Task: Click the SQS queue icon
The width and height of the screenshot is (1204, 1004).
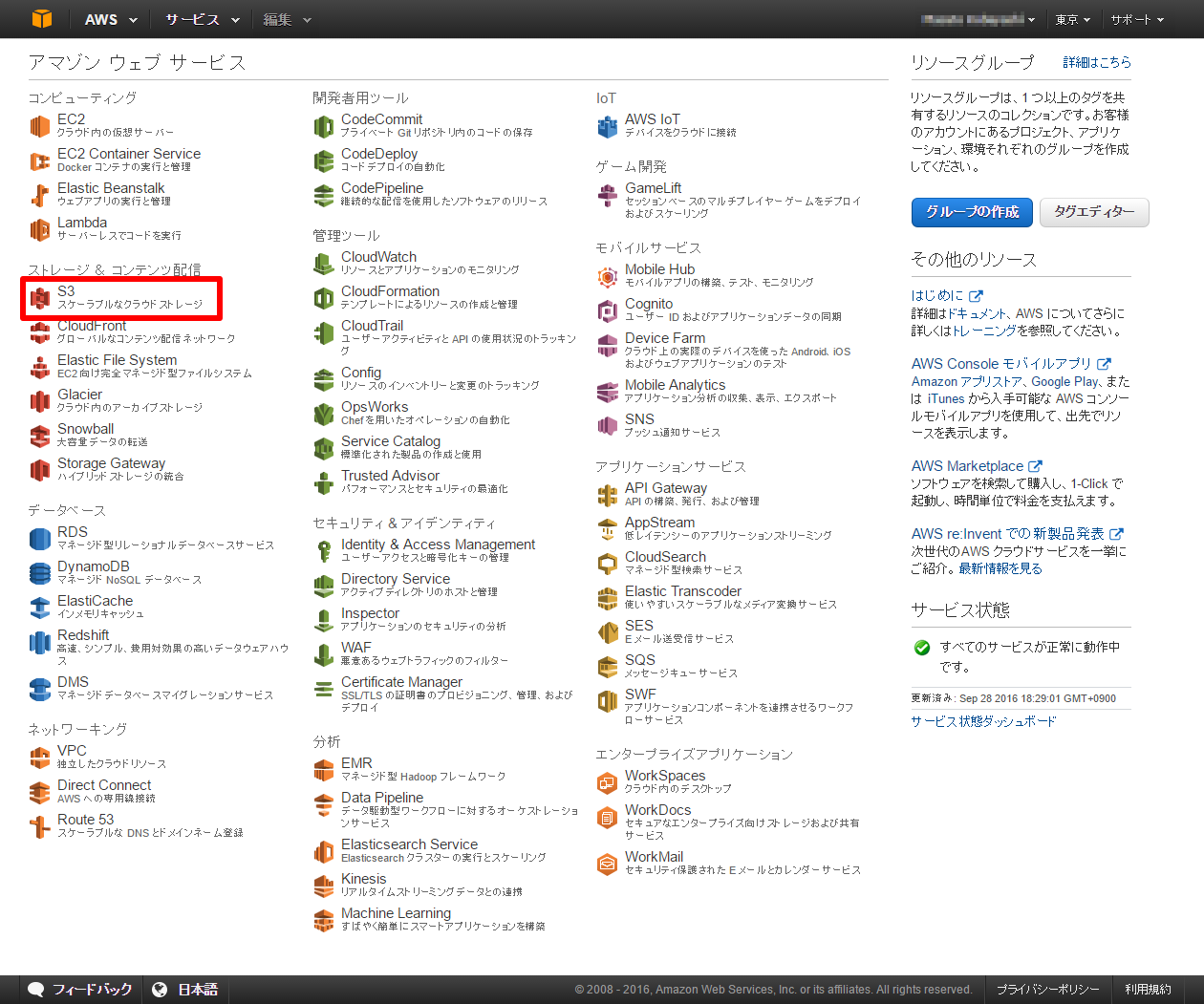Action: pos(607,667)
